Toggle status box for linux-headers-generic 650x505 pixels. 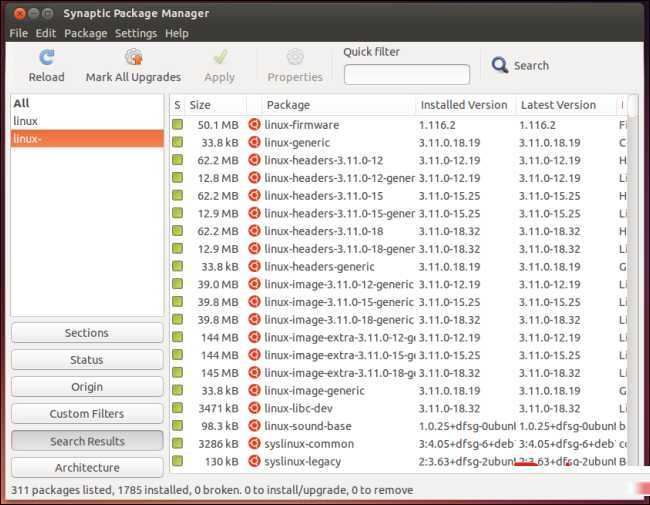pos(177,266)
